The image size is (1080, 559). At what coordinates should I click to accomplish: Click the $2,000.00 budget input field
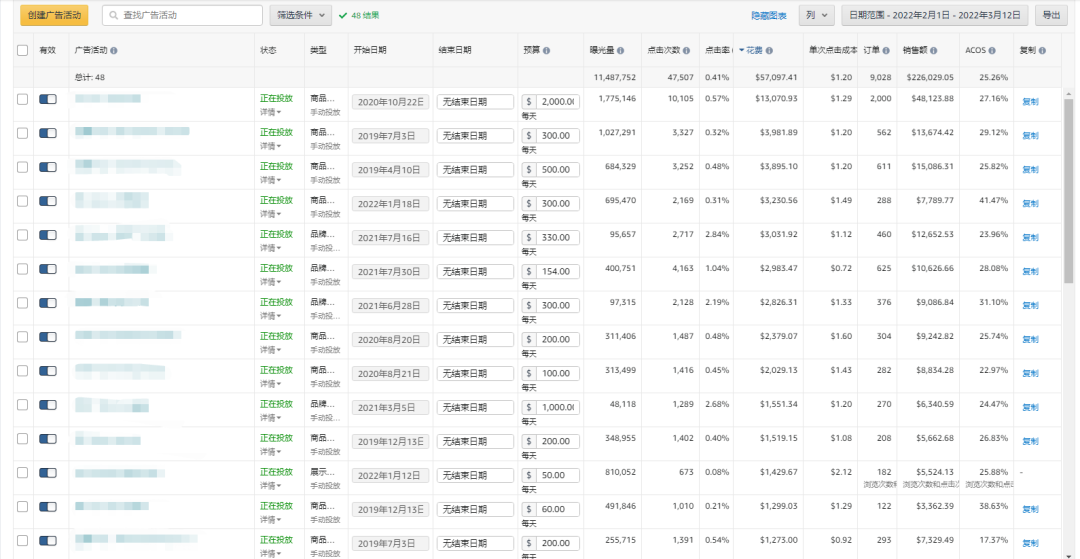[557, 101]
